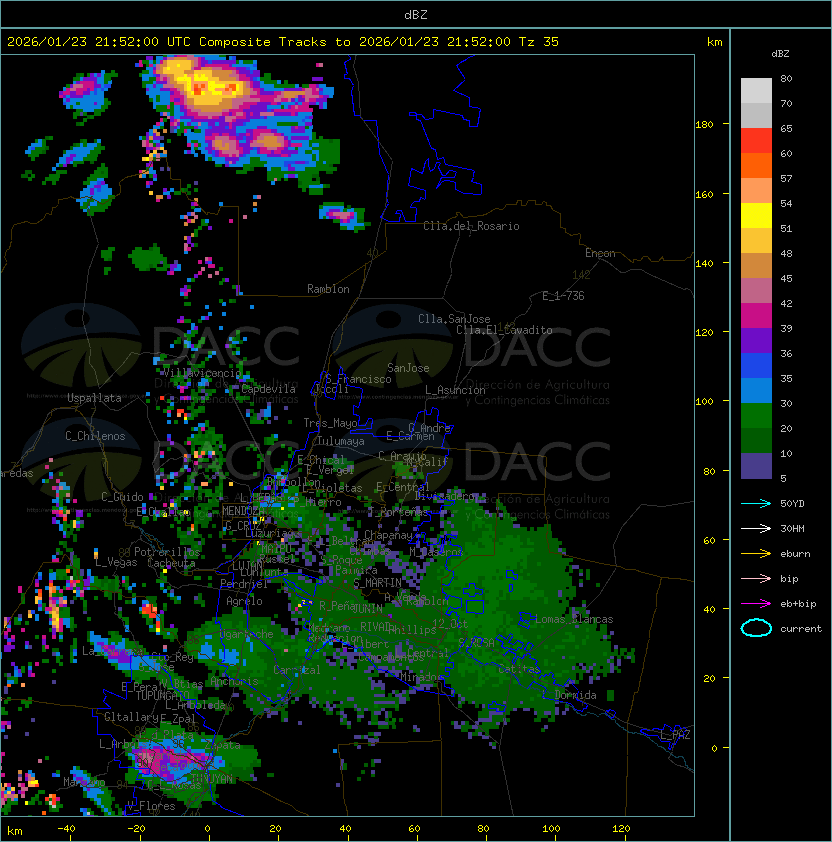
Task: Click the bip pink arrow legend icon
Action: tap(756, 578)
